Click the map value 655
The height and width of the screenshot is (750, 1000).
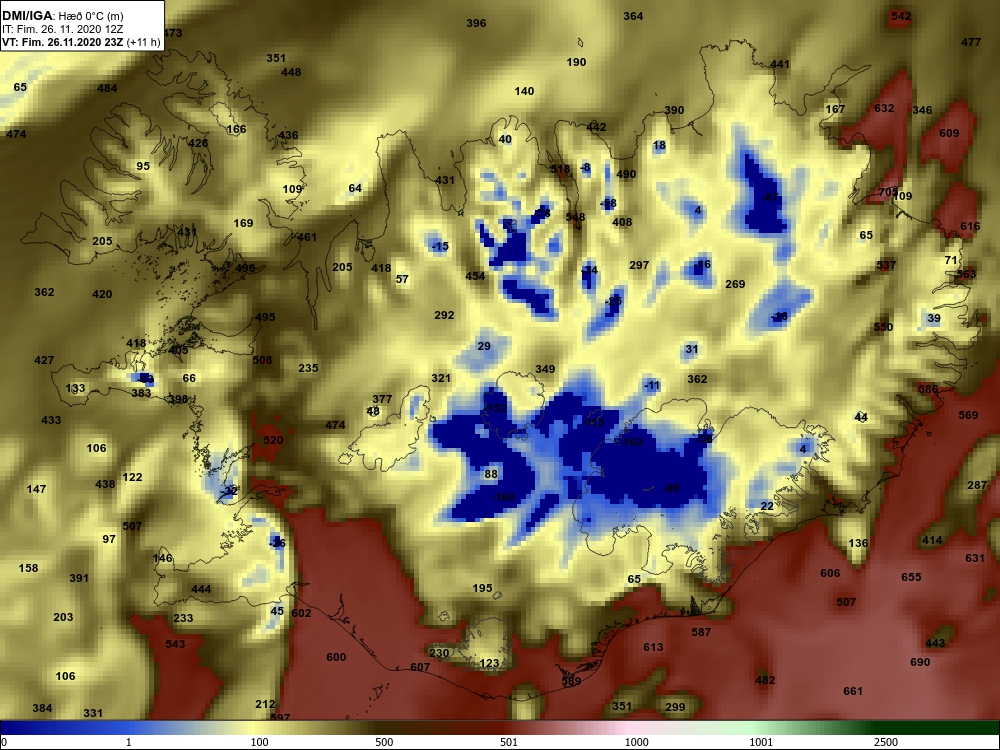click(x=911, y=577)
